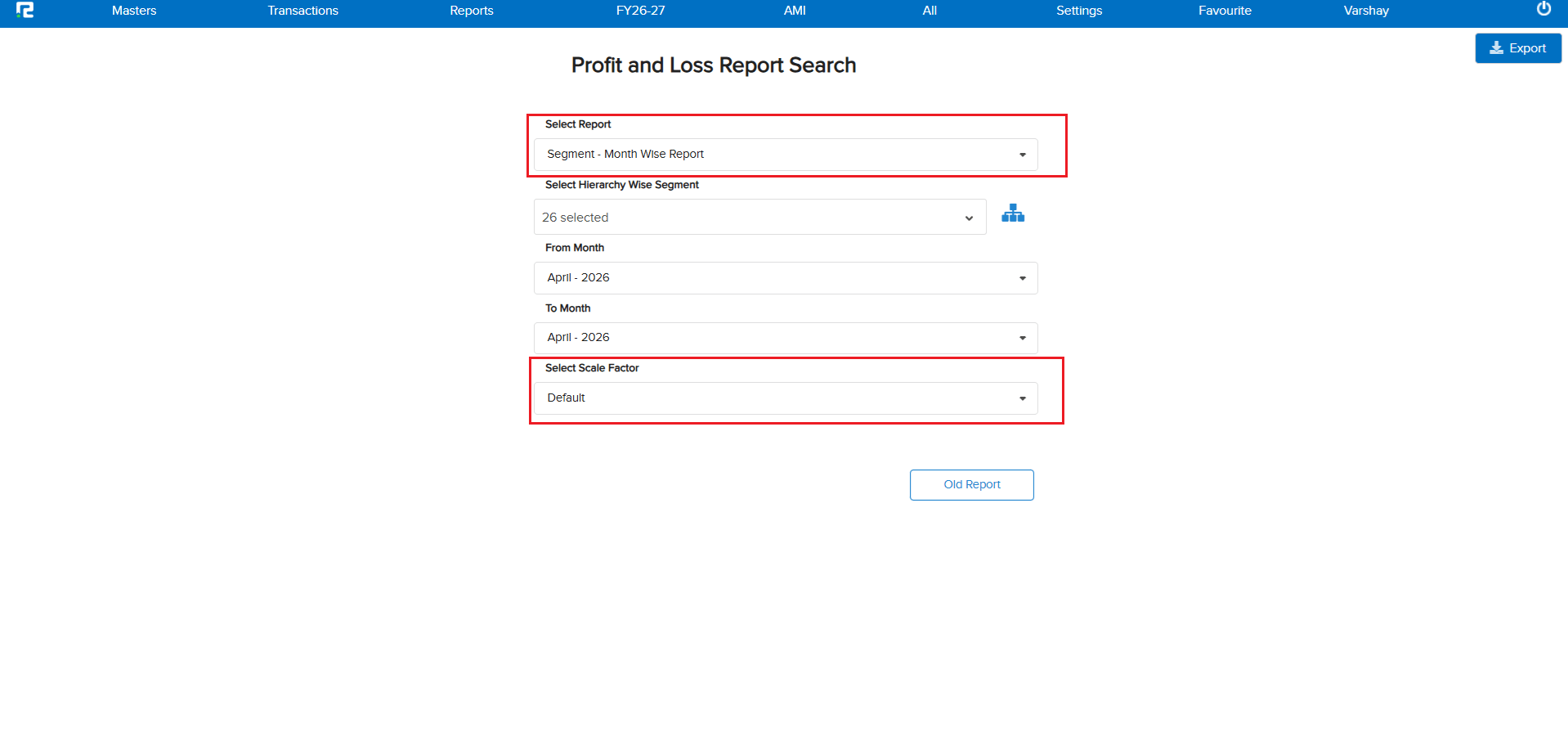This screenshot has height=737, width=1568.
Task: Select the FY26-27 menu item
Action: coord(641,11)
